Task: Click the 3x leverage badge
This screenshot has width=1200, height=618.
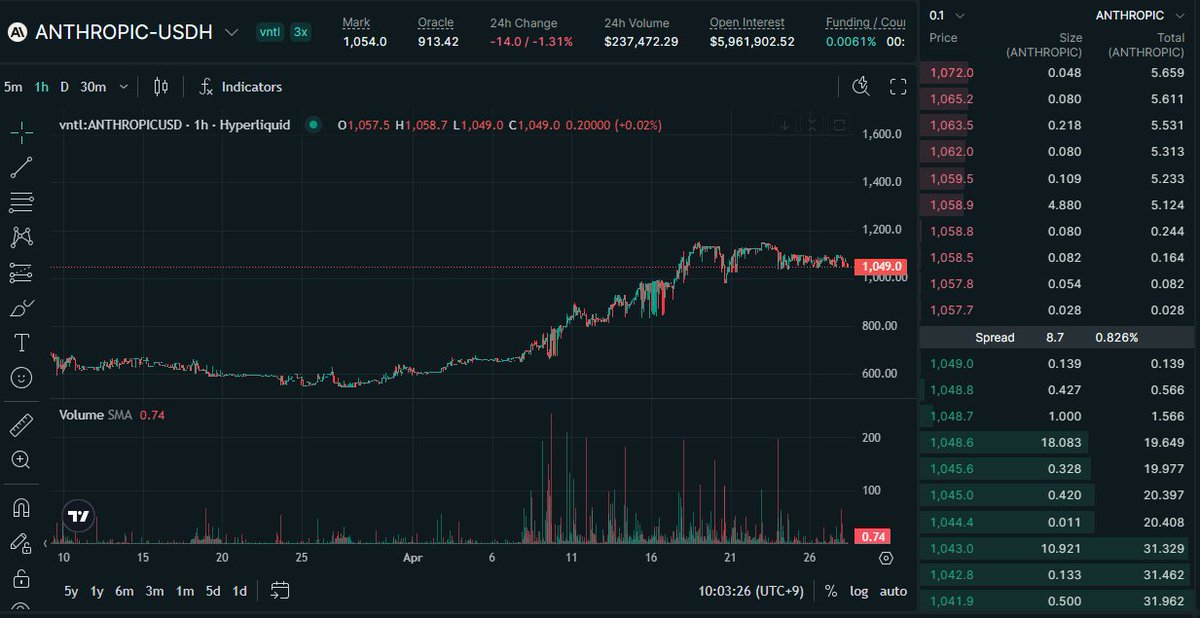Action: (x=300, y=32)
